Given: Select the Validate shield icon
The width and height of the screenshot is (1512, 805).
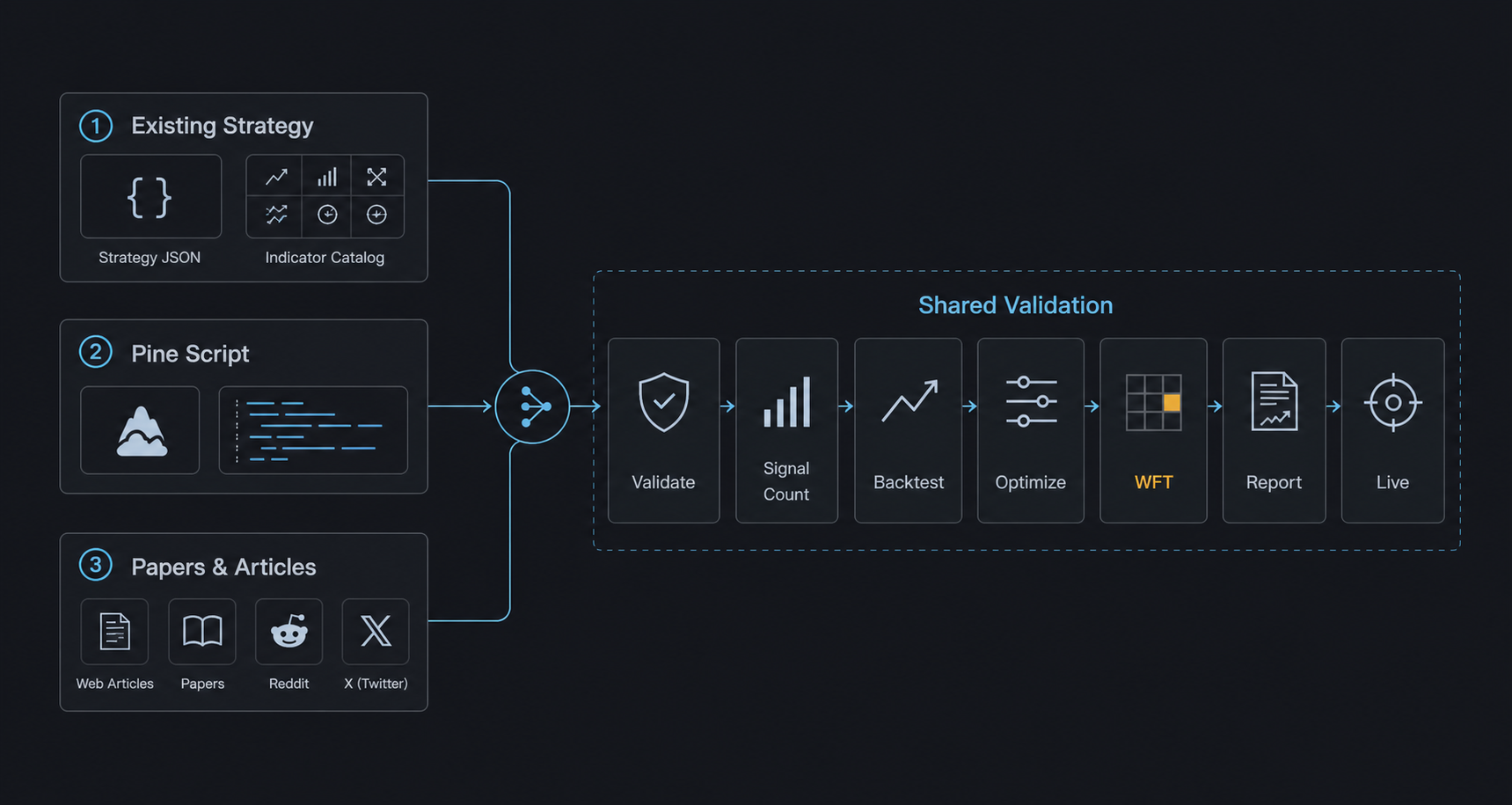Looking at the screenshot, I should click(x=663, y=402).
